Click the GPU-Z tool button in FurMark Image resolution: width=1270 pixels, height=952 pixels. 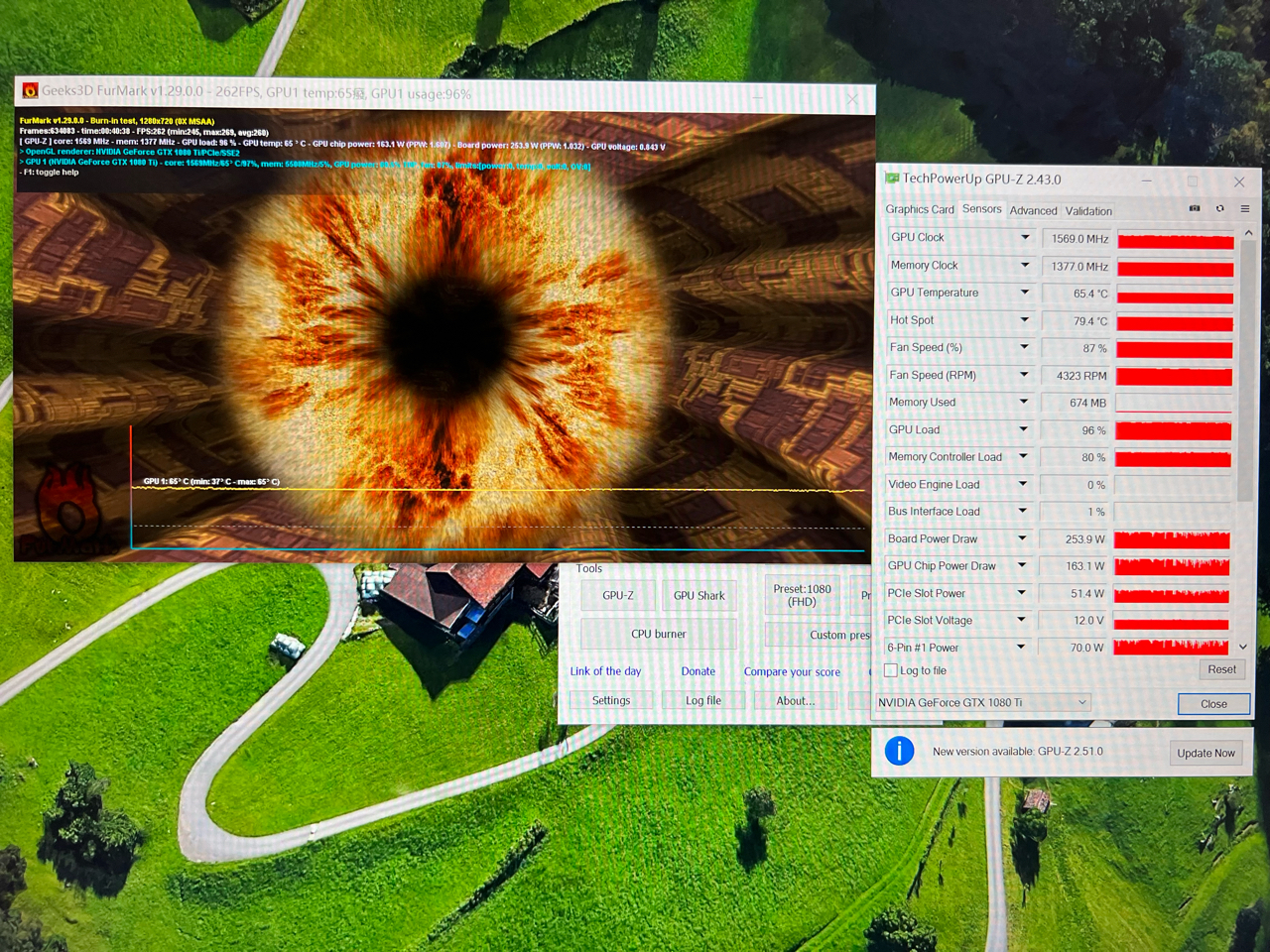[617, 595]
